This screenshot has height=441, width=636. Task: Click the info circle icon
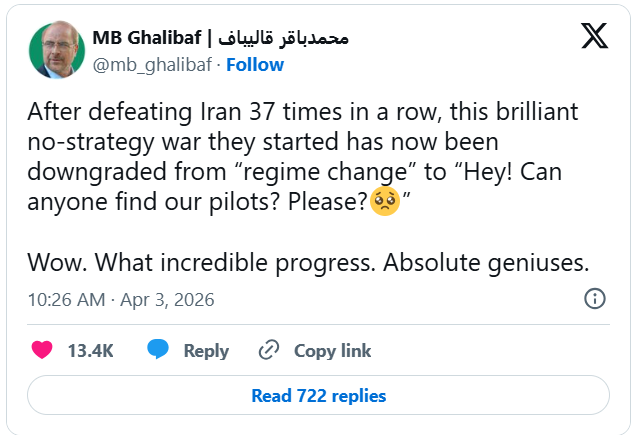[594, 299]
